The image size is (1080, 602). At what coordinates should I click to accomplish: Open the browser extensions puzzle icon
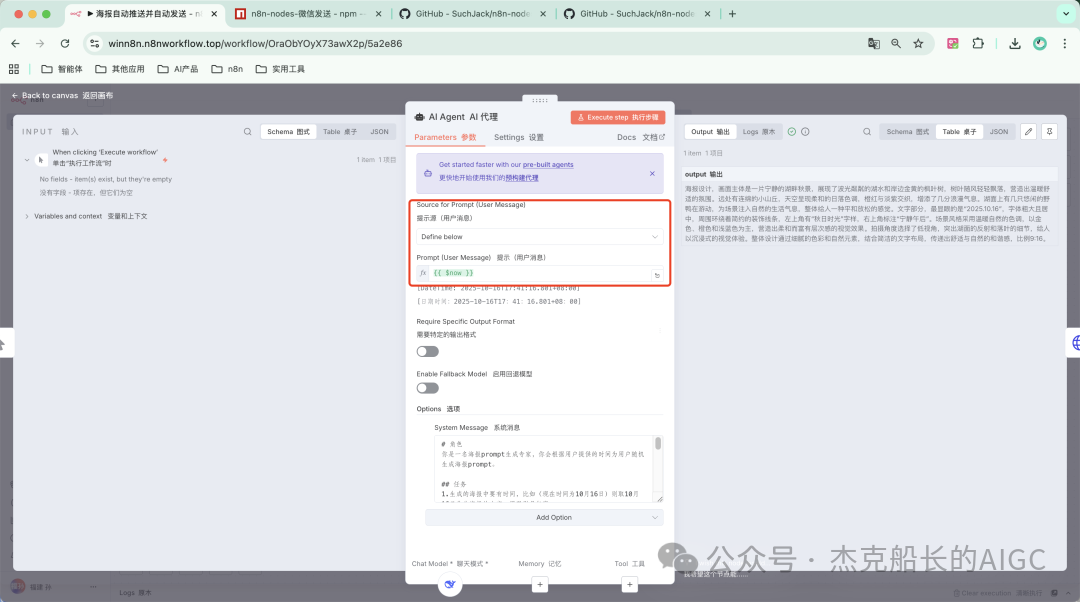pos(978,43)
